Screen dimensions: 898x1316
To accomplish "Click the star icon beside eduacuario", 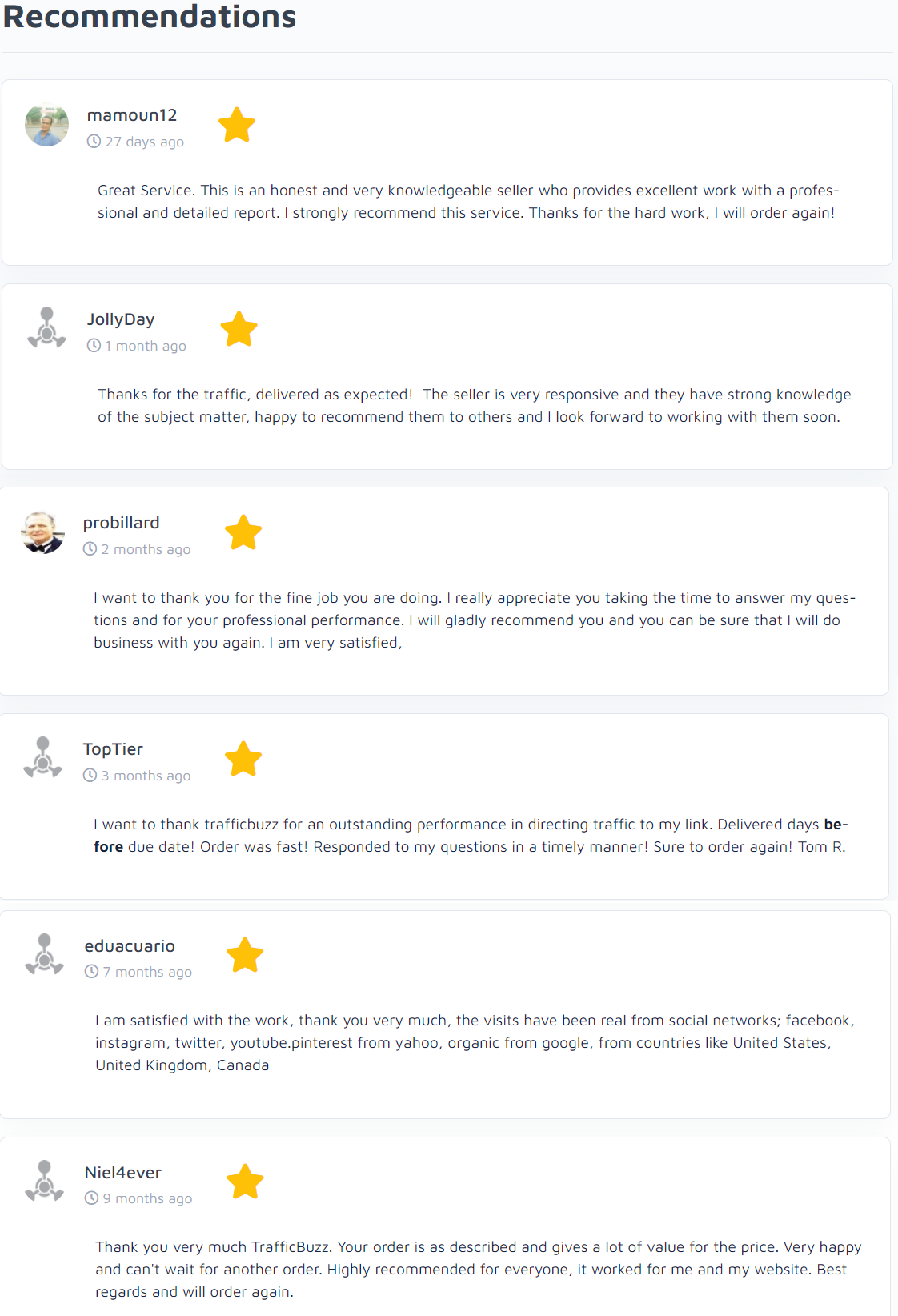I will point(245,955).
